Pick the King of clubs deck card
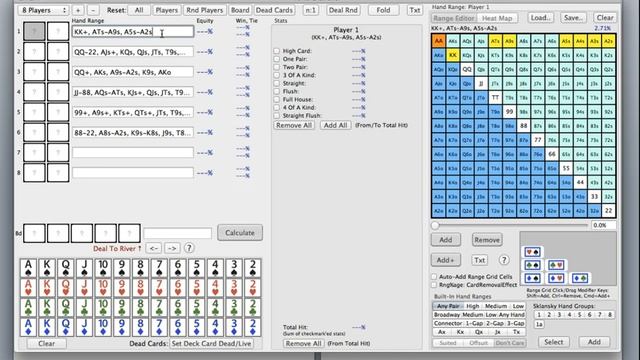The image size is (640, 360). [47, 307]
